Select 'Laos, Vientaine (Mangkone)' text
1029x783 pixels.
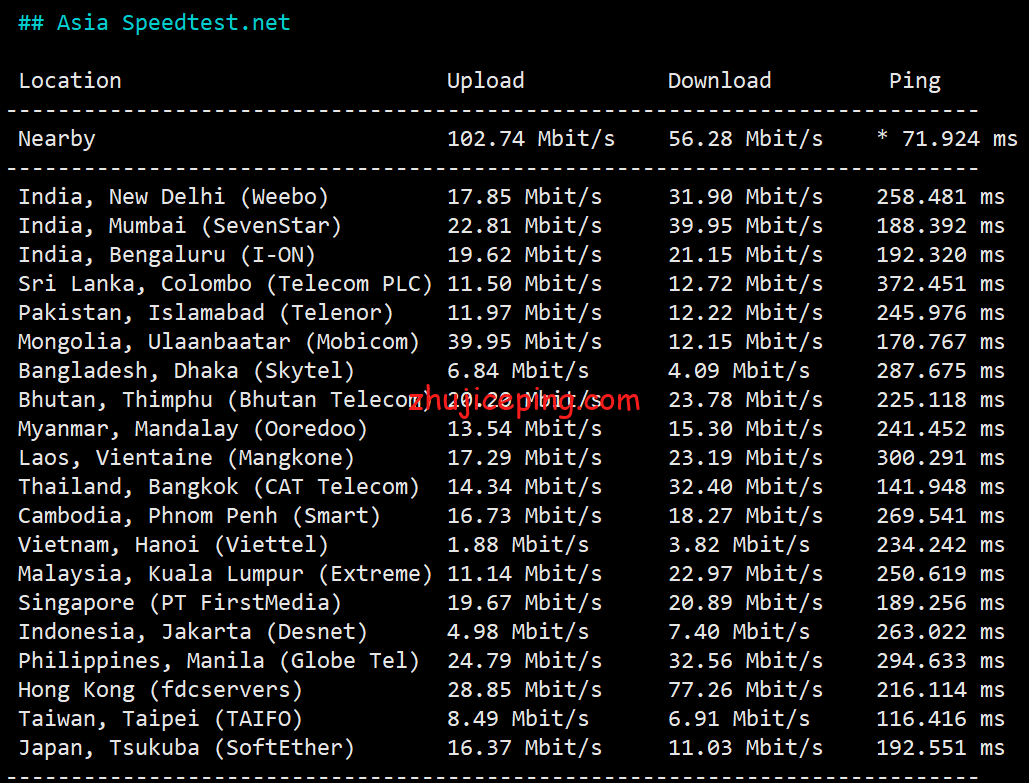click(x=186, y=457)
